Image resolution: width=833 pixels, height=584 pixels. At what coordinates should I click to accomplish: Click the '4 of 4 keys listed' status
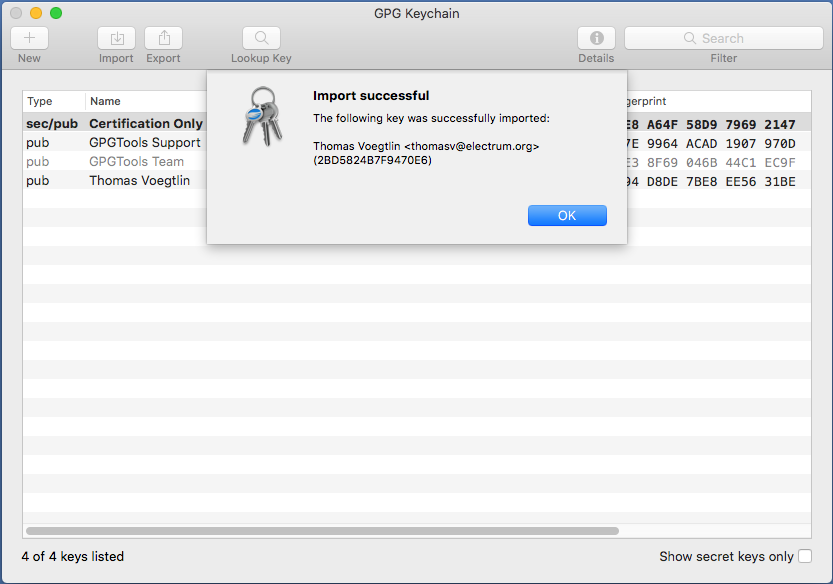[73, 556]
